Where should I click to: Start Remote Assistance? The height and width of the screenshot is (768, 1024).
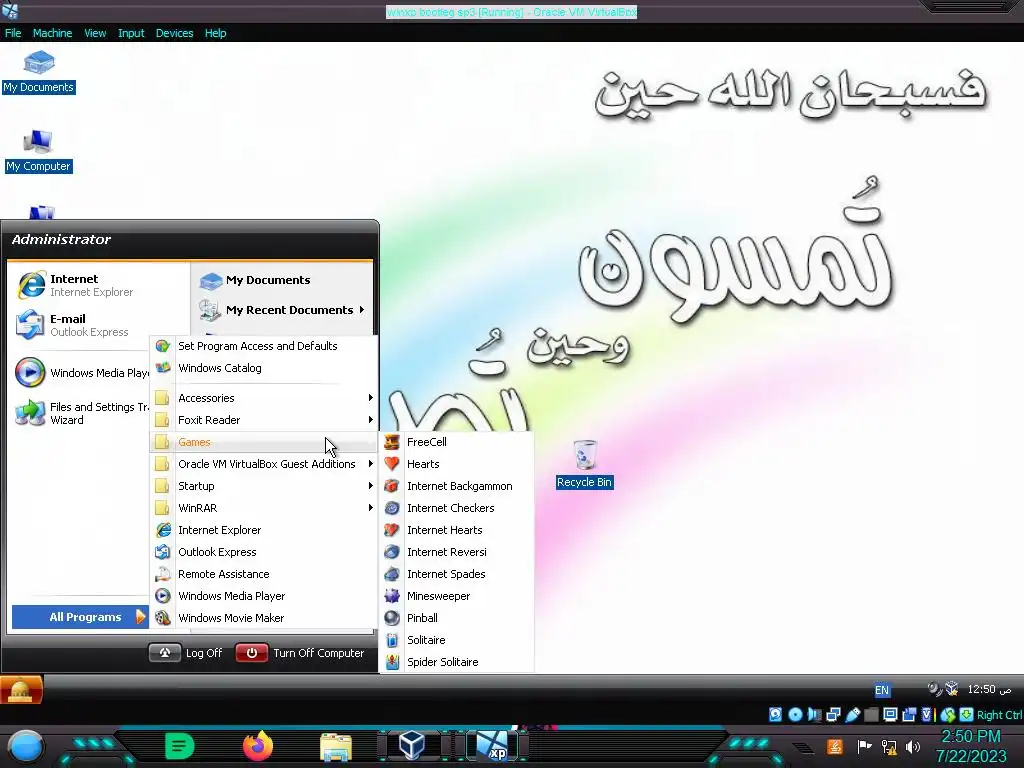click(x=264, y=574)
